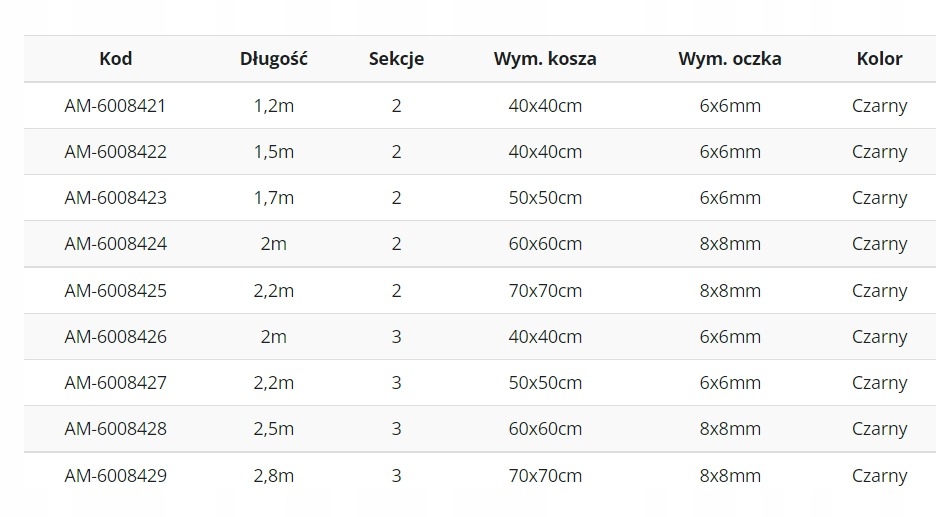
Task: Select product code AM-6008423
Action: (115, 198)
